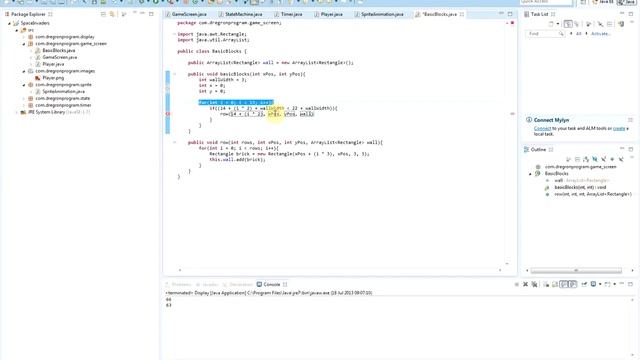The height and width of the screenshot is (360, 640).
Task: Click the Quick Access search field
Action: click(546, 2)
